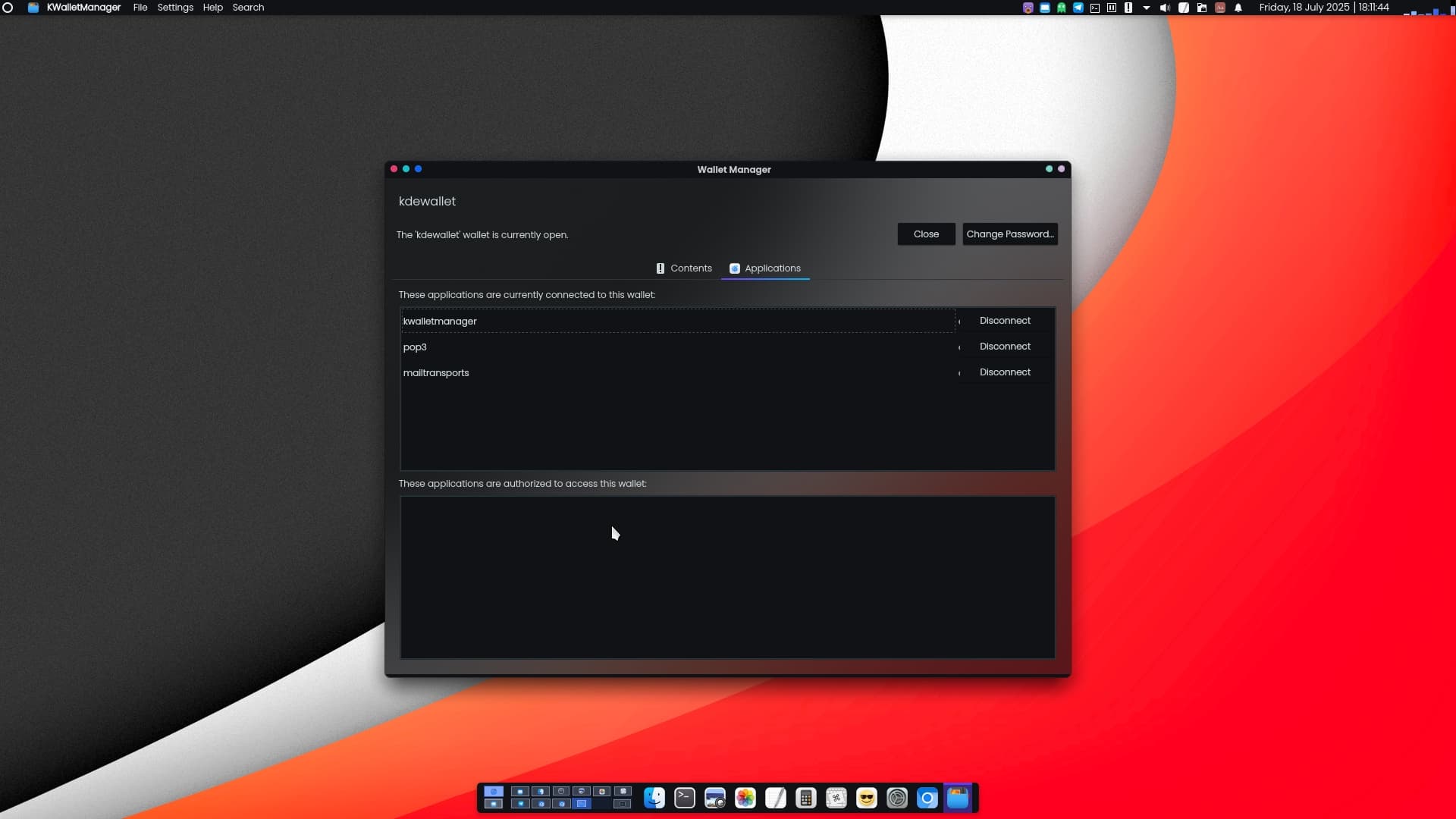Click Change Password button
The width and height of the screenshot is (1456, 819).
pos(1010,234)
